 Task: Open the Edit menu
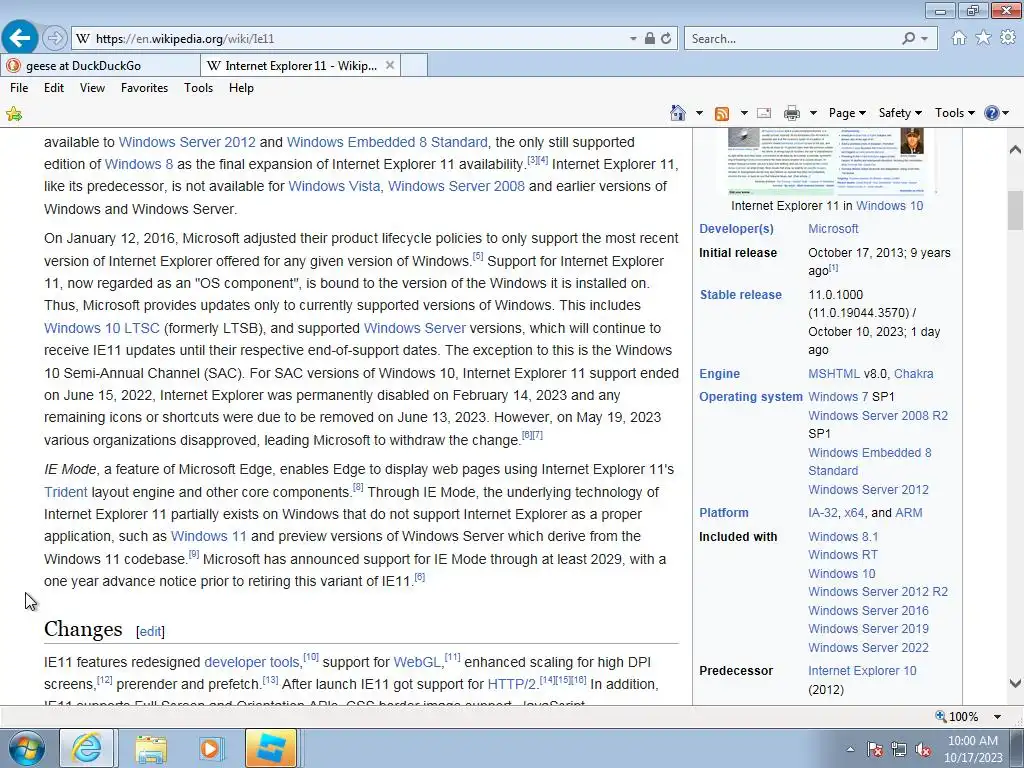(x=54, y=88)
